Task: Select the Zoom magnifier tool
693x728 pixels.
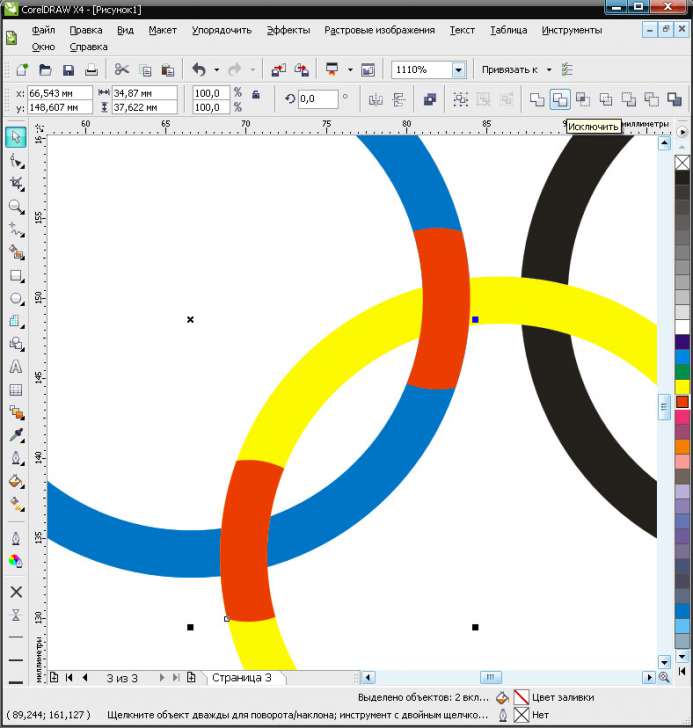Action: [16, 207]
